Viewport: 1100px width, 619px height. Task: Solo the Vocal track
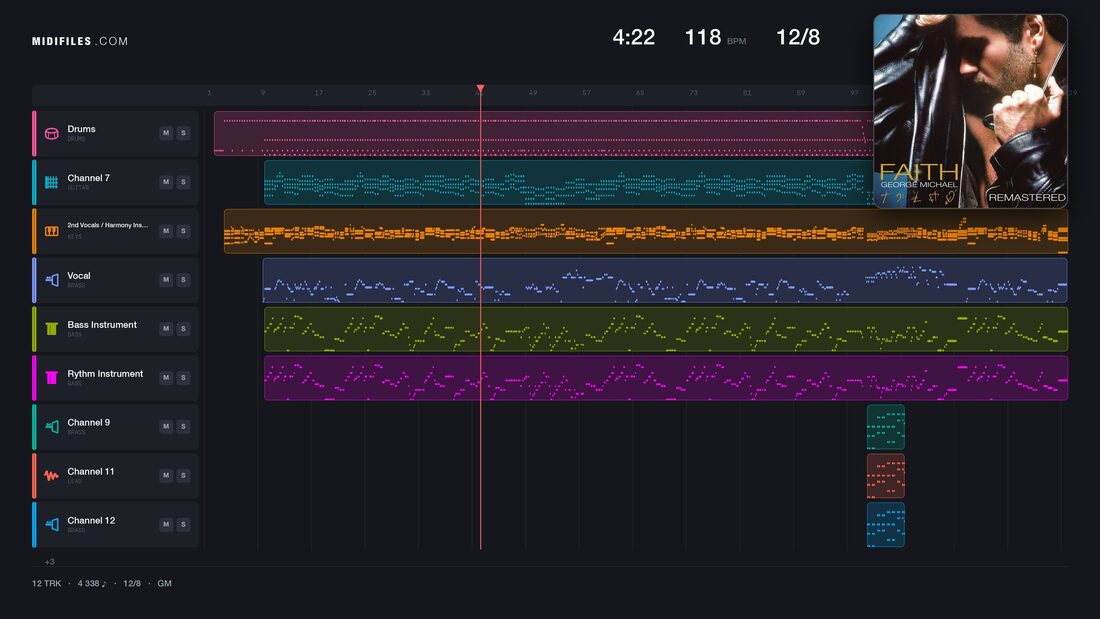183,279
